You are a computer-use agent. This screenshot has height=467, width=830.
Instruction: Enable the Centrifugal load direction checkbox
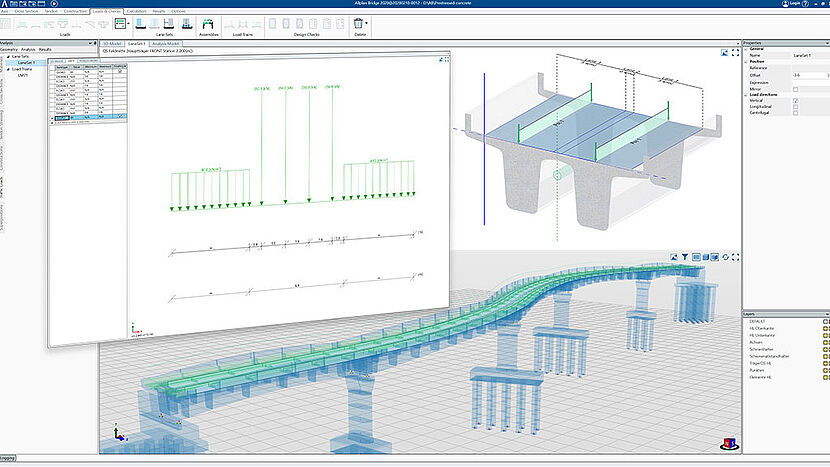795,113
